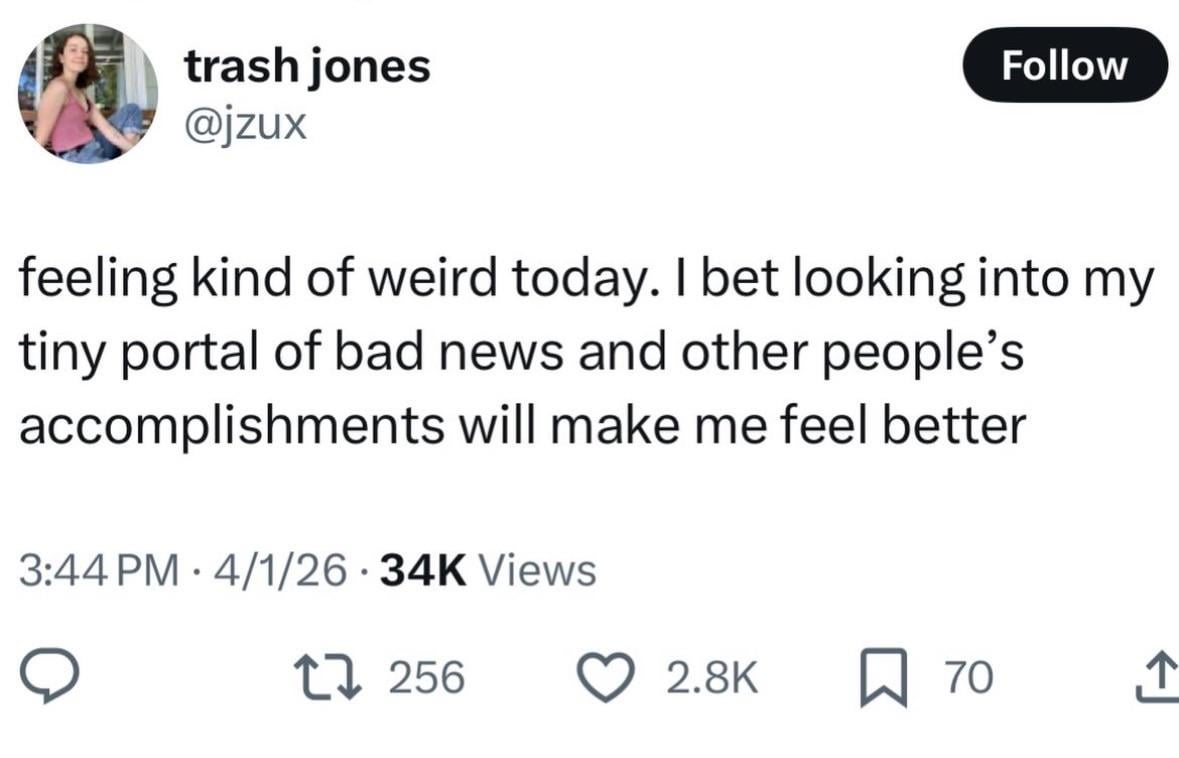Follow the trash jones account
Screen dimensions: 1179x758
(x=1064, y=65)
